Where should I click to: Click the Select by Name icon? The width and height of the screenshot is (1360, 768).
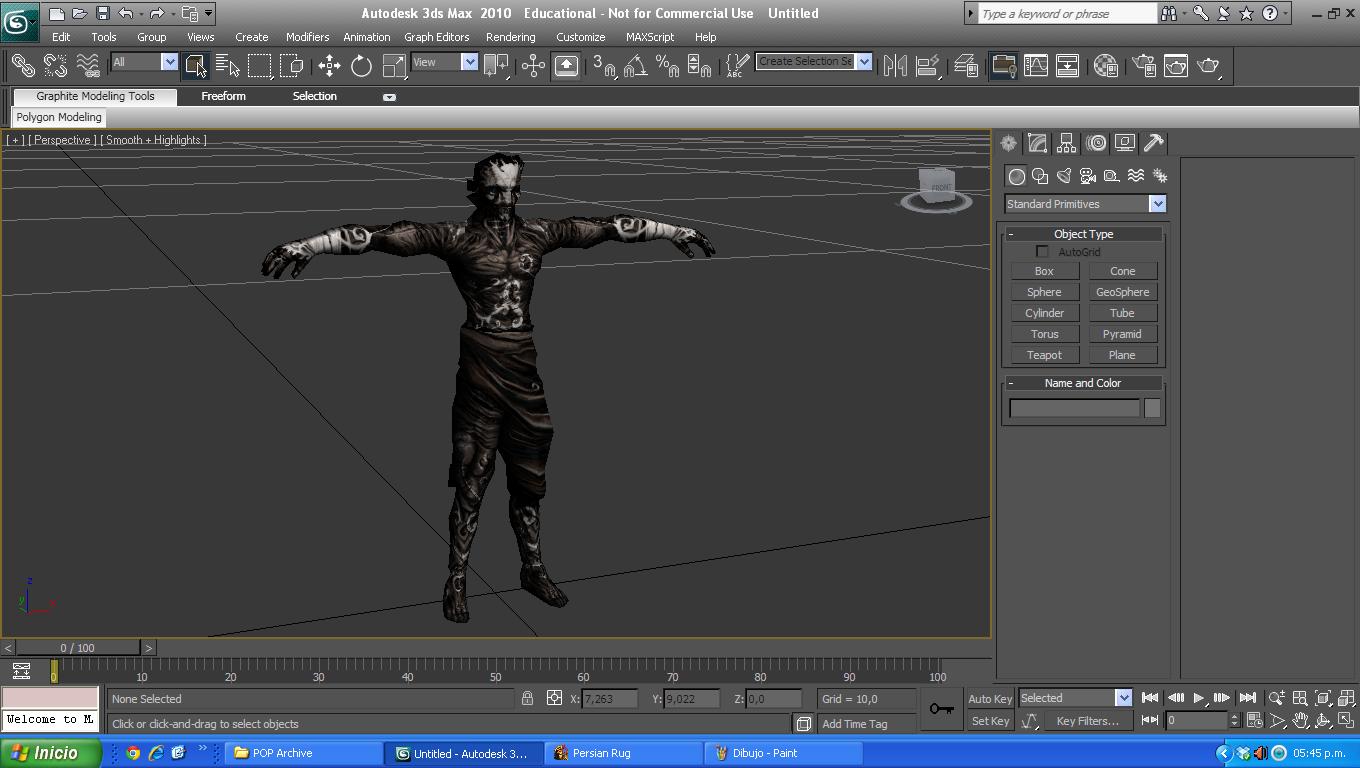tap(228, 66)
